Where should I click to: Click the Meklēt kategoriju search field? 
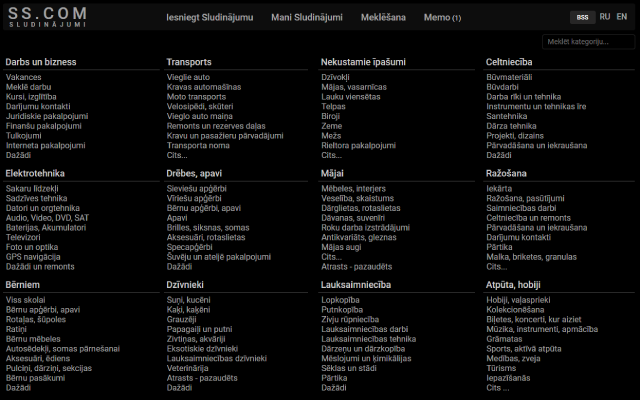point(590,41)
